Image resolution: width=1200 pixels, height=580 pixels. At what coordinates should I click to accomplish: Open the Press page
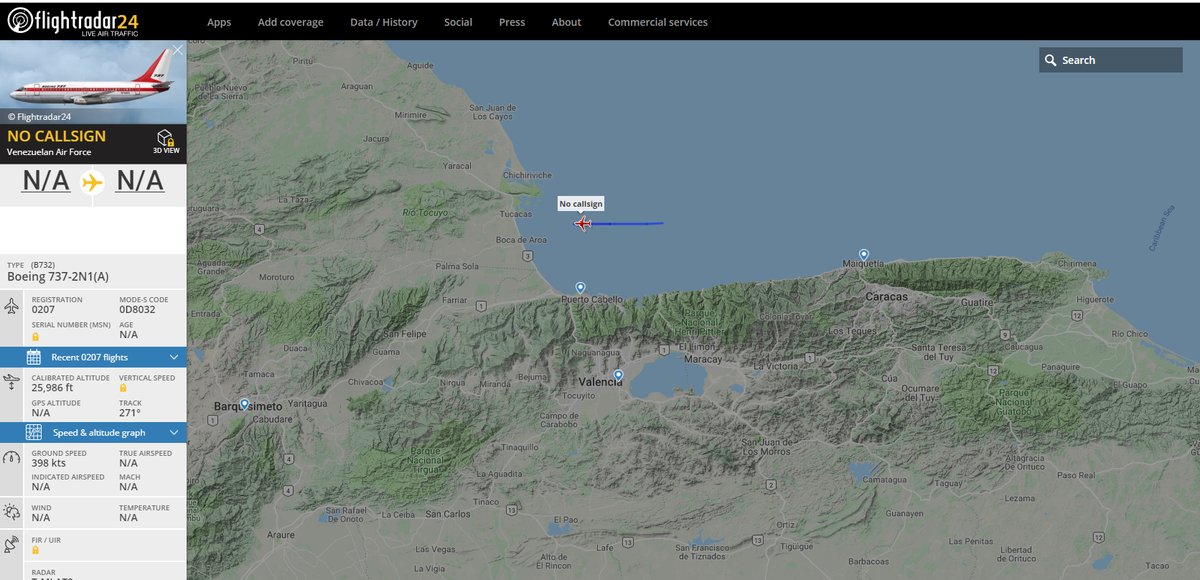(512, 22)
